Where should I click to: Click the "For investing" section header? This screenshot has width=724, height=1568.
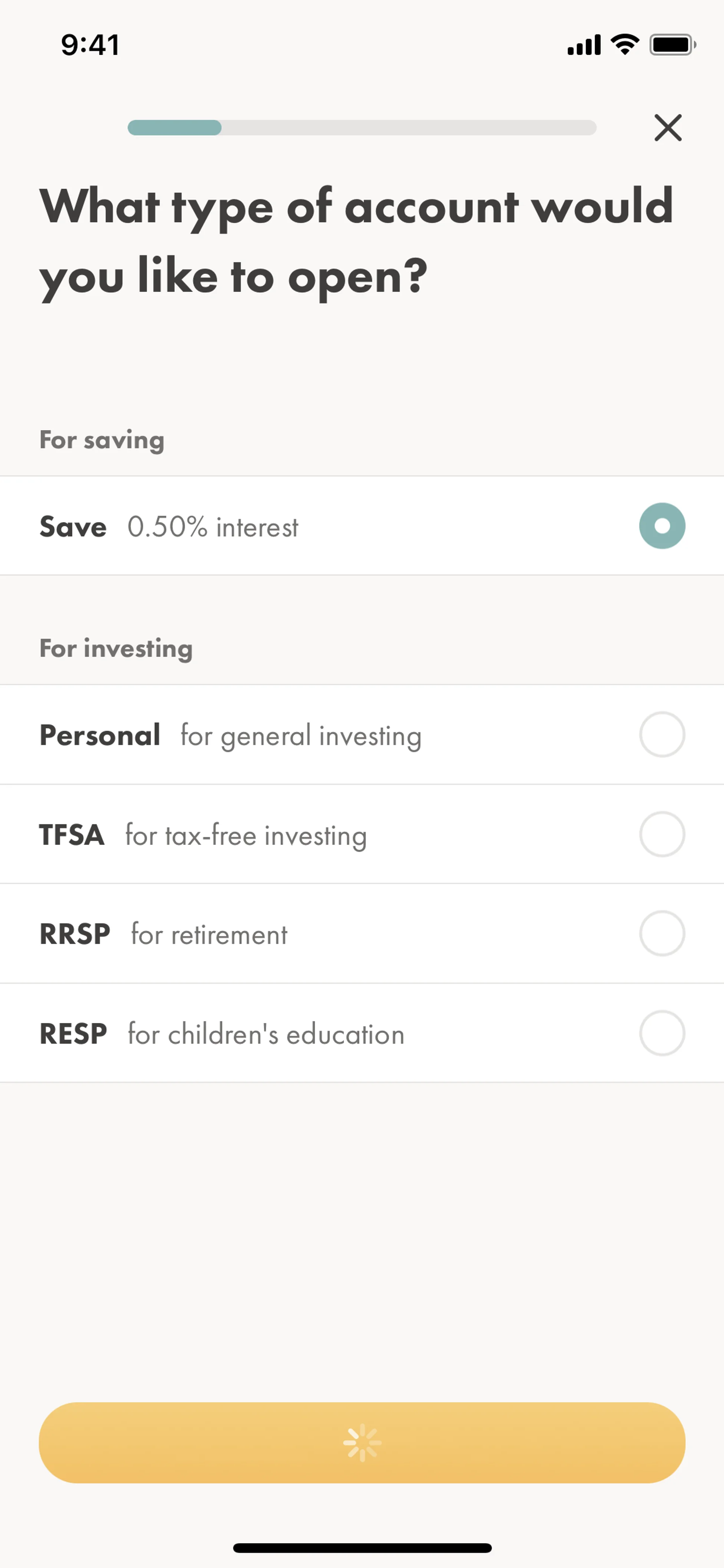point(116,648)
